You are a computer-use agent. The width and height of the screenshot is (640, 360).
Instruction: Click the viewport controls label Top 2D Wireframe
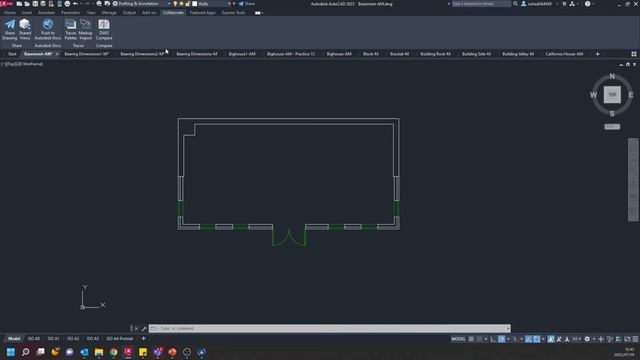[22, 64]
